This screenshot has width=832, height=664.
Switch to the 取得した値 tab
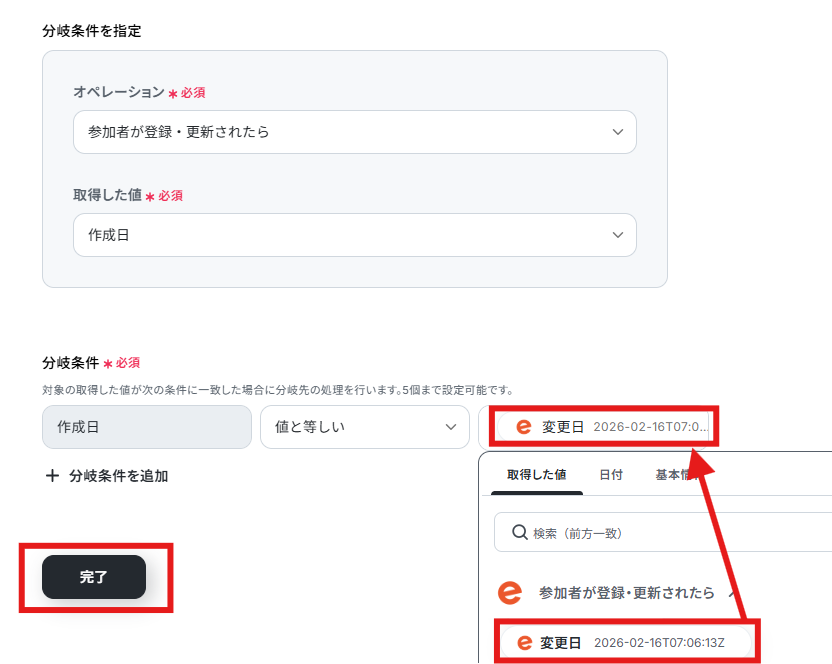point(536,475)
